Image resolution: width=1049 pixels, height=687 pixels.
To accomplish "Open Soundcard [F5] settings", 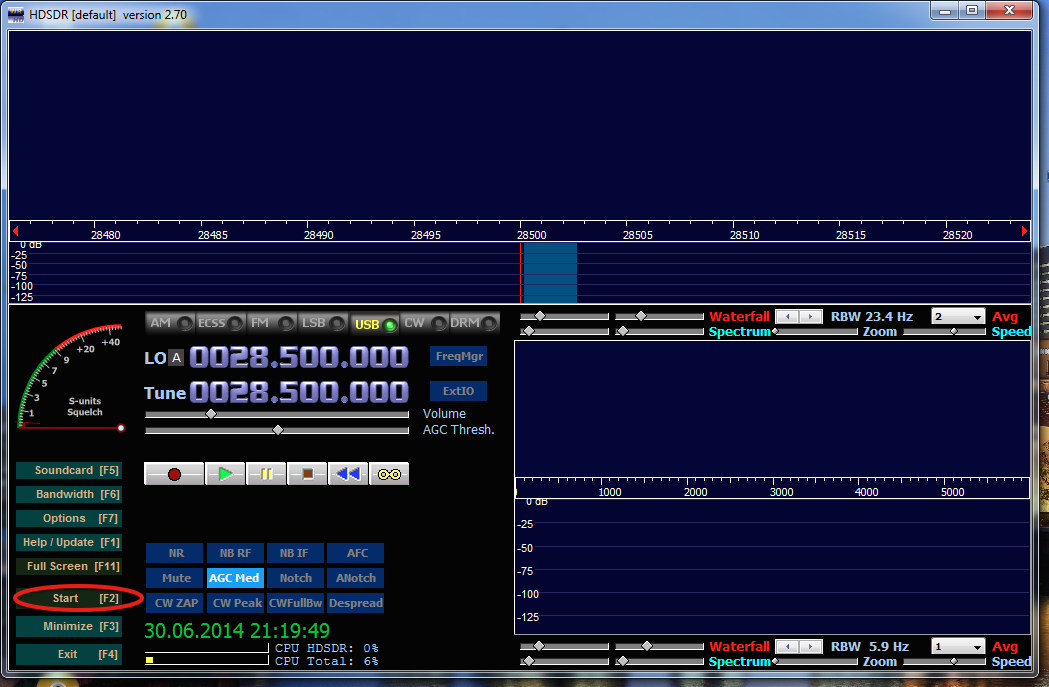I will pos(69,470).
